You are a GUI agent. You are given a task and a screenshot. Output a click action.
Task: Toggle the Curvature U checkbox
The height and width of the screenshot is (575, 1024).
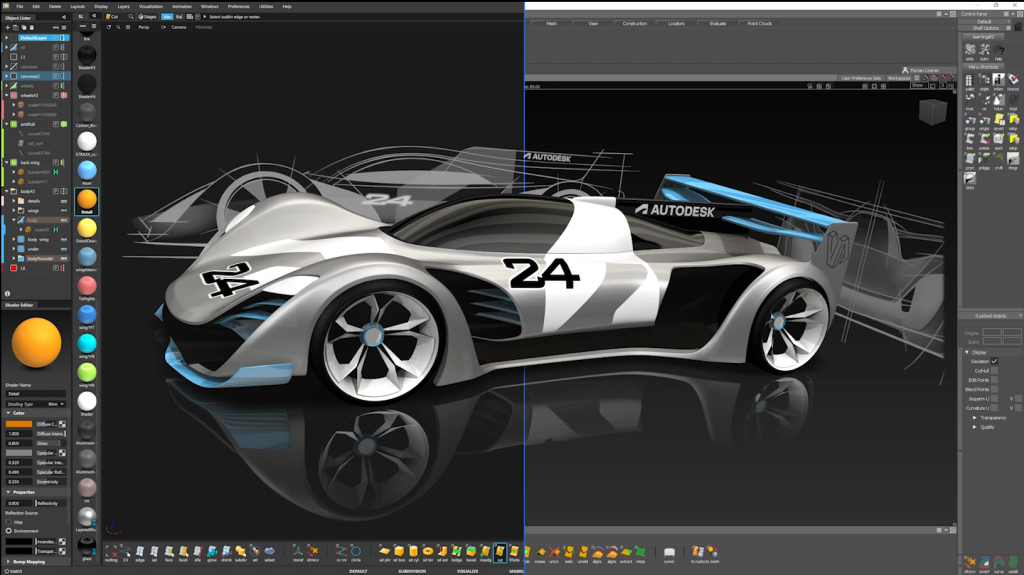(994, 408)
